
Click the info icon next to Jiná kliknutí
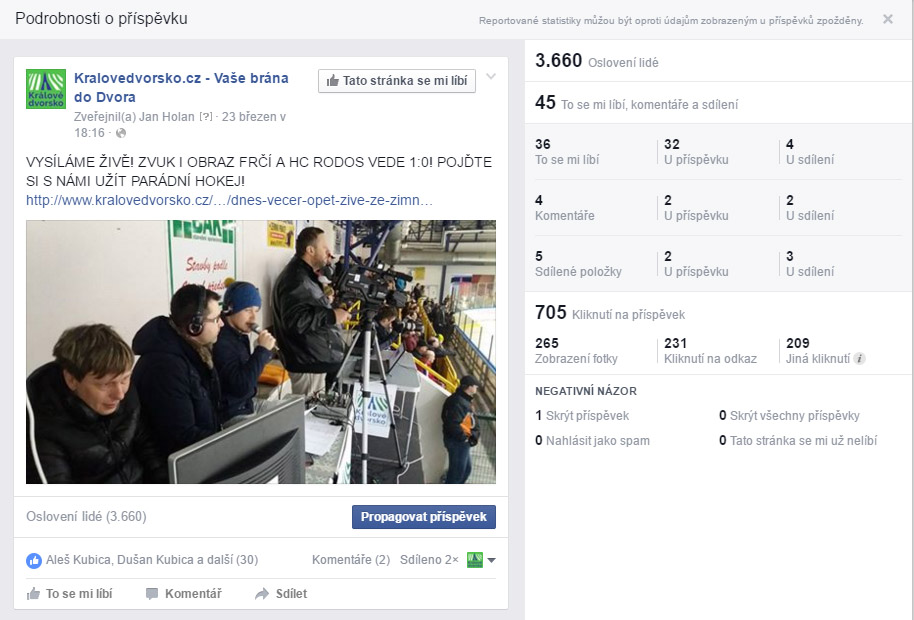[860, 359]
